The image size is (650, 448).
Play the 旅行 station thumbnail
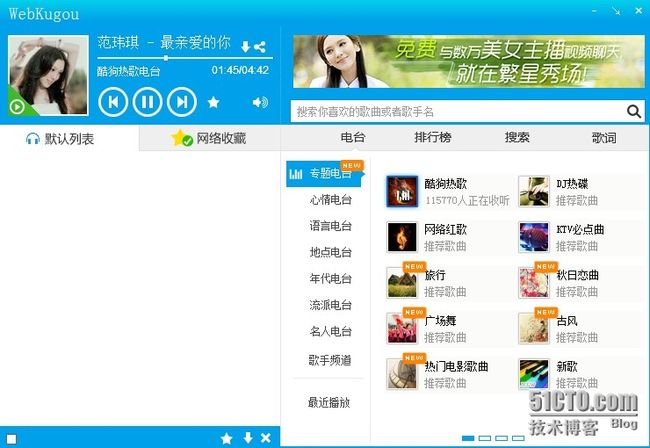402,283
